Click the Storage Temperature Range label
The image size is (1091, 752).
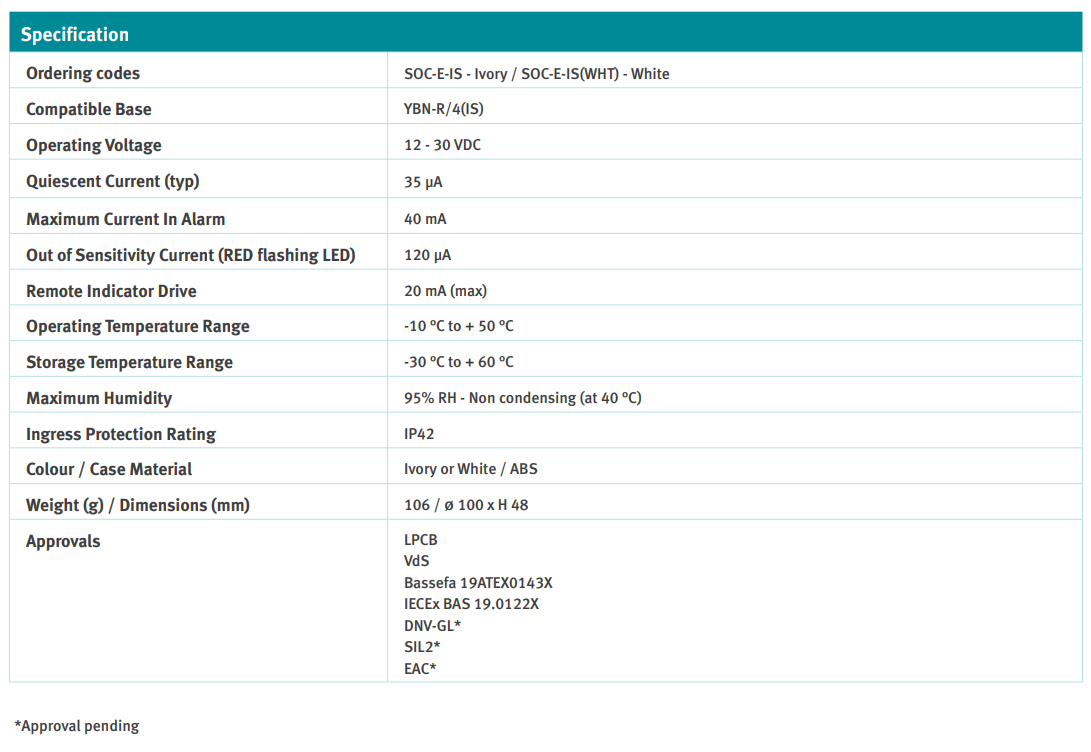(x=129, y=362)
